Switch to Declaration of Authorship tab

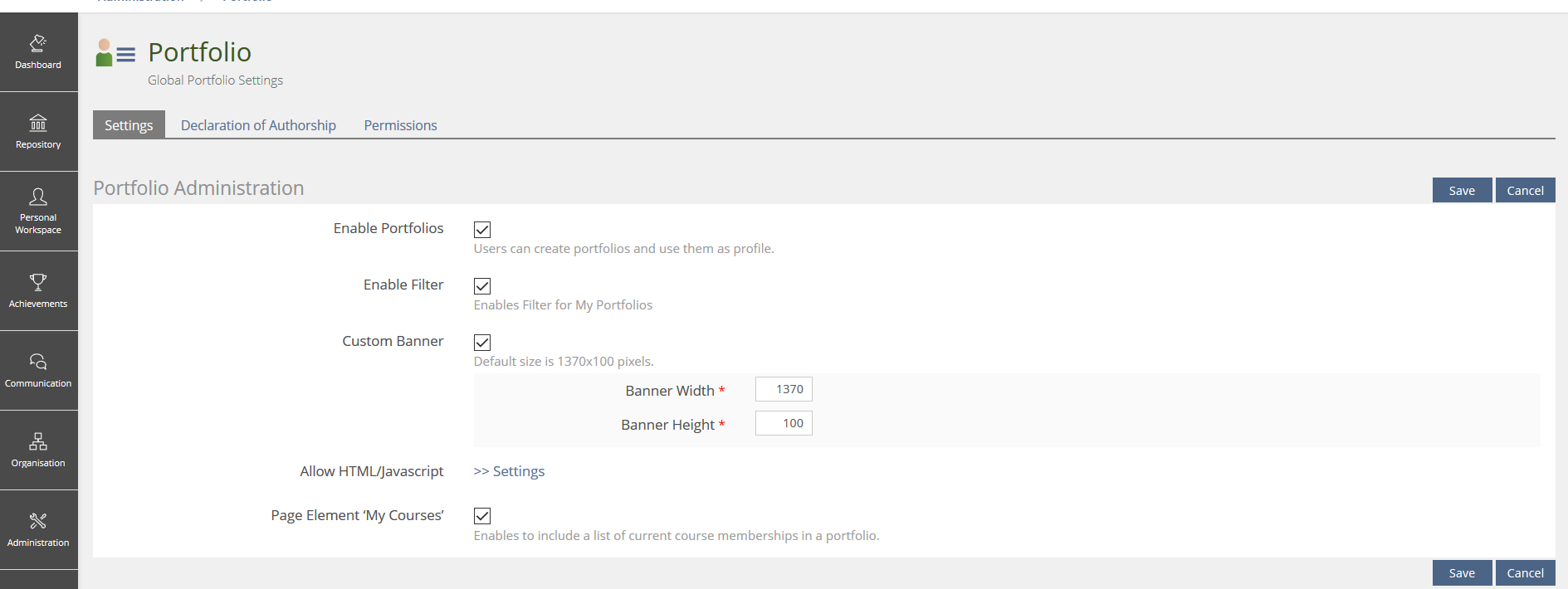tap(258, 125)
